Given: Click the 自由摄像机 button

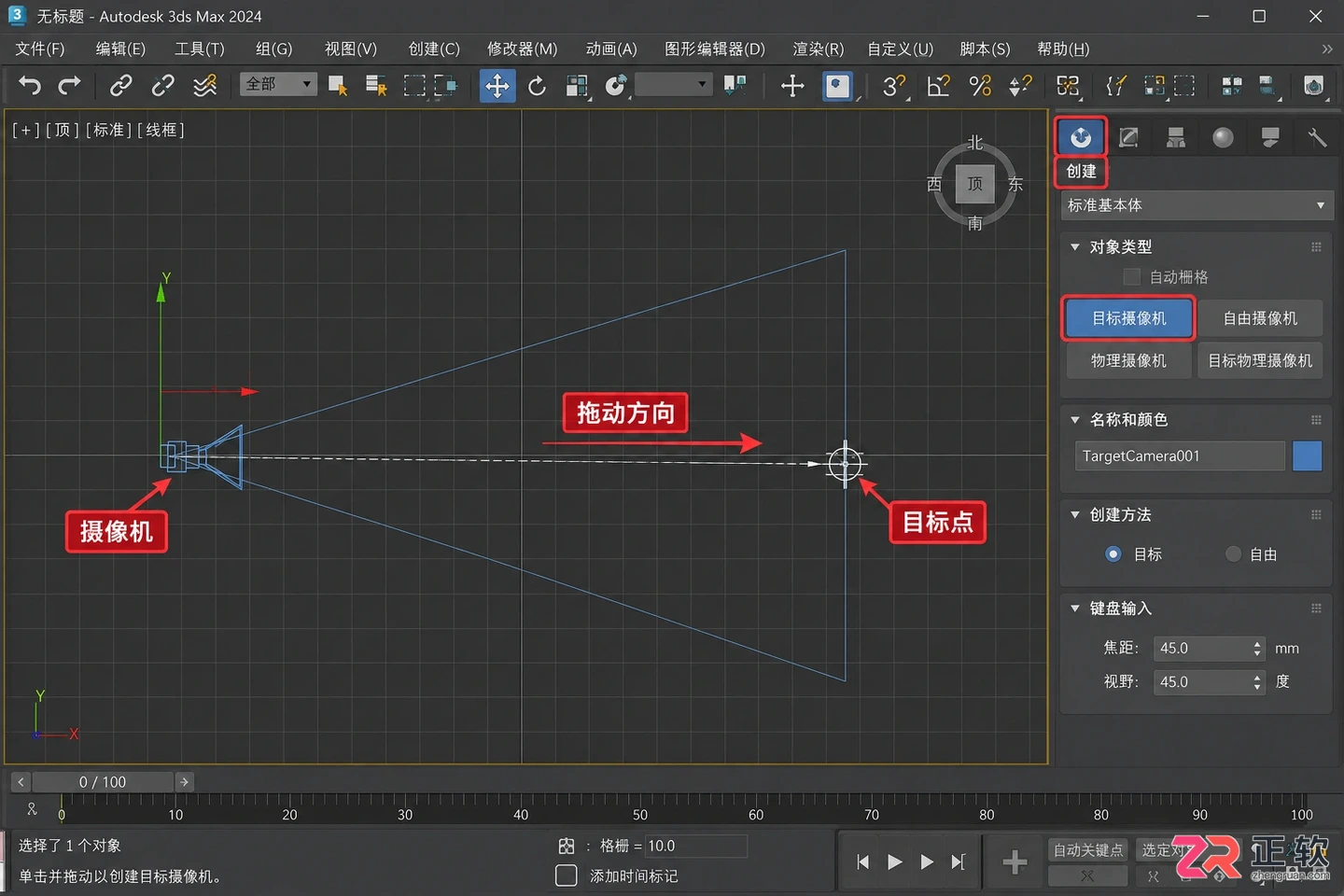Looking at the screenshot, I should (x=1260, y=318).
